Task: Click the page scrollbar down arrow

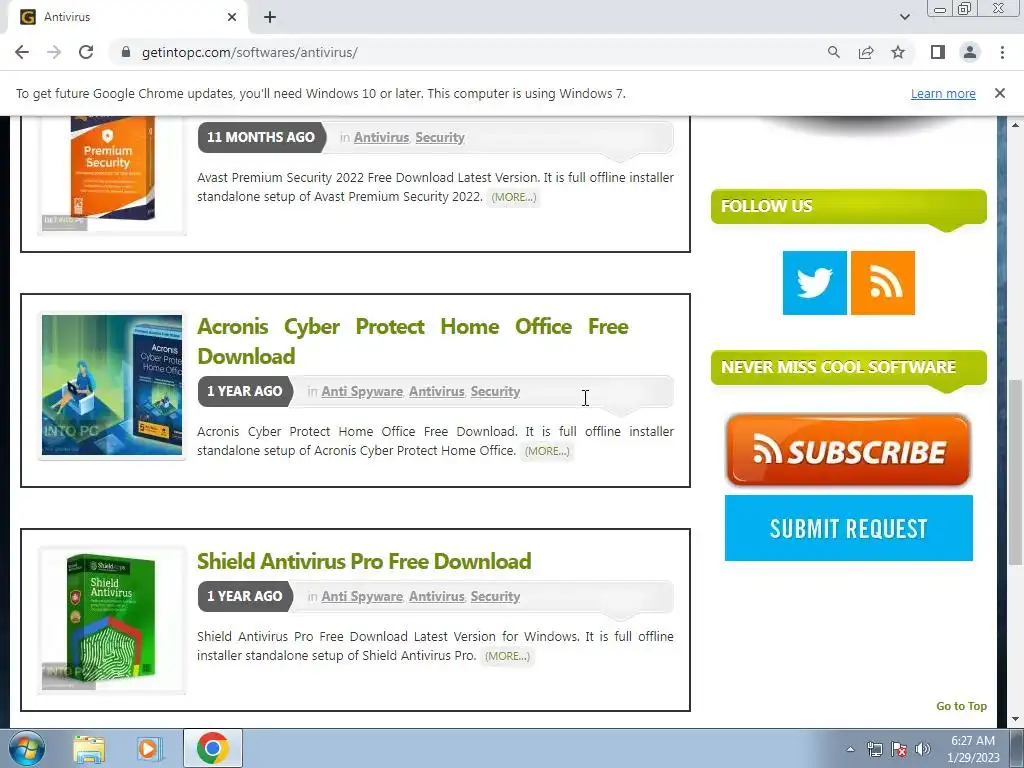Action: pyautogui.click(x=1016, y=720)
